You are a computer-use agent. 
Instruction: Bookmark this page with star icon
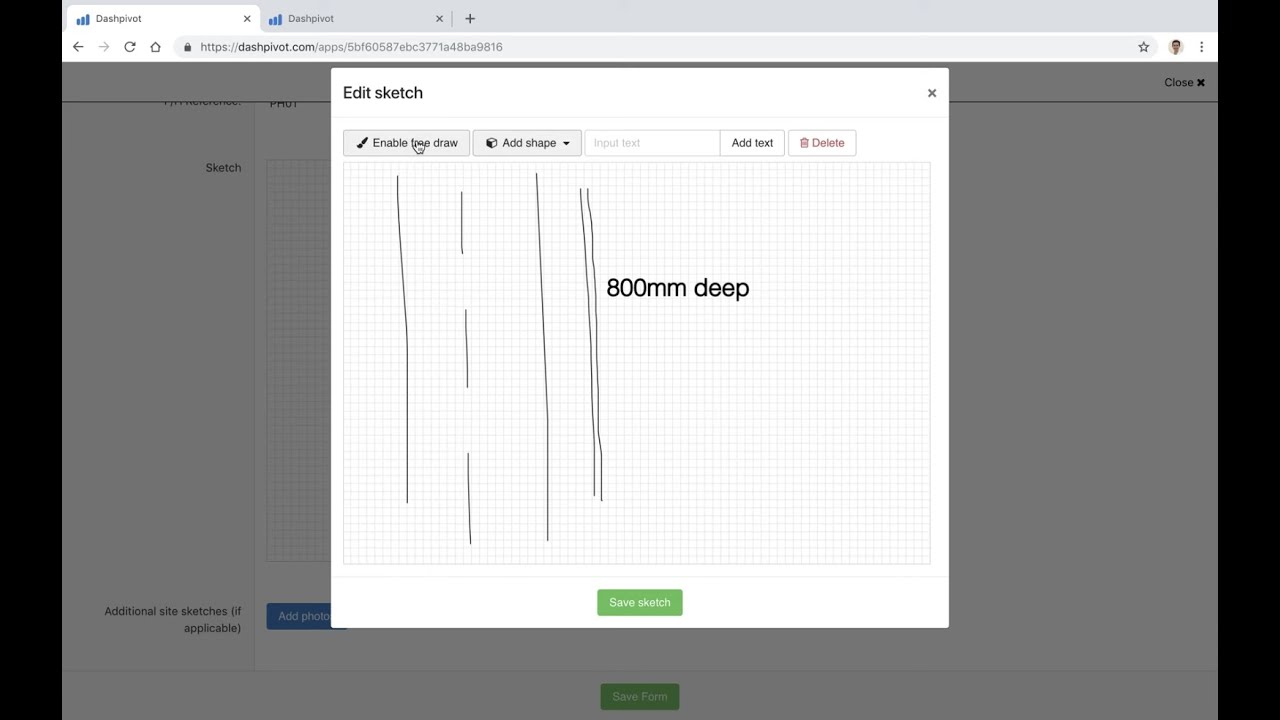point(1143,47)
